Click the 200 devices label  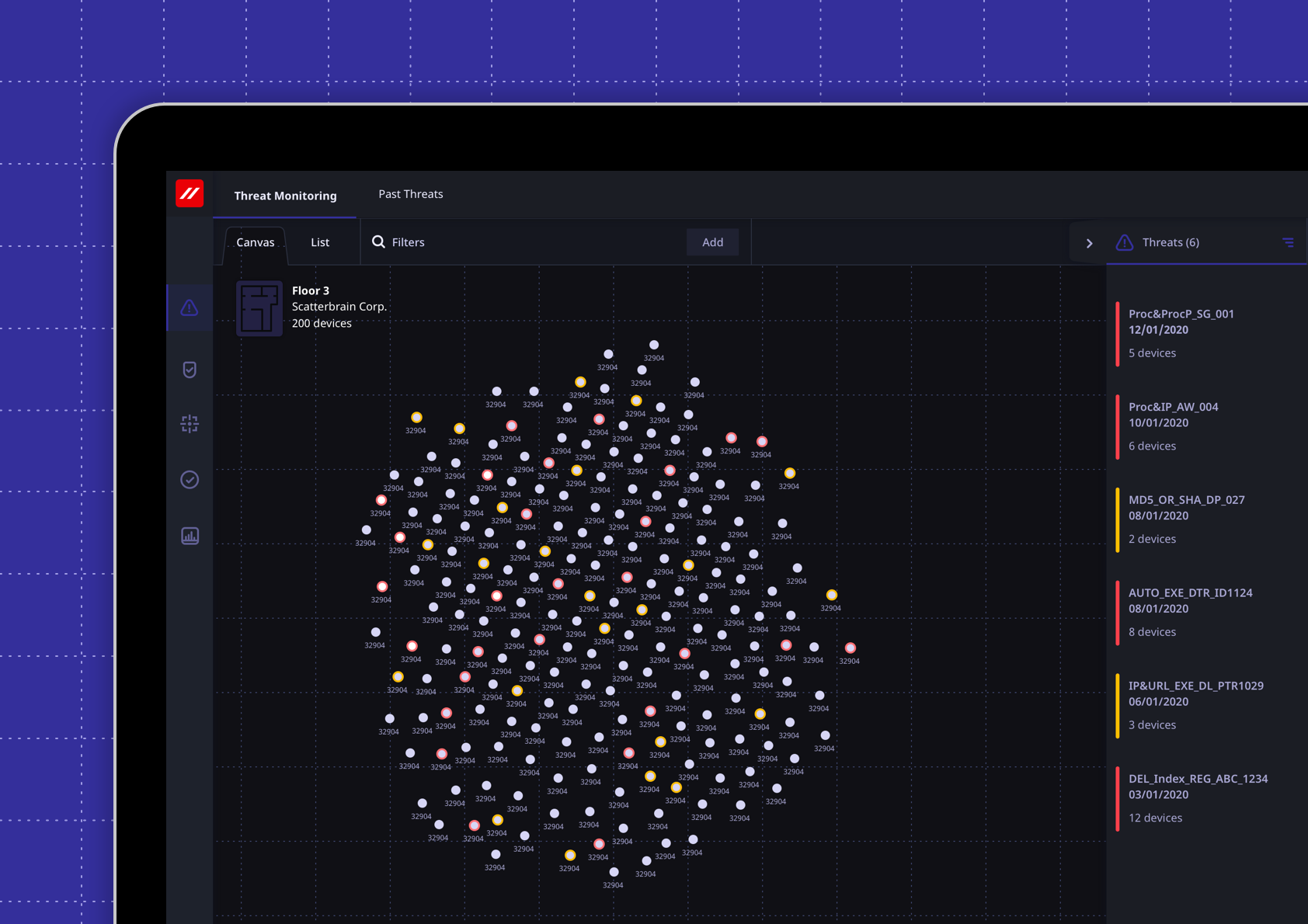pos(322,323)
